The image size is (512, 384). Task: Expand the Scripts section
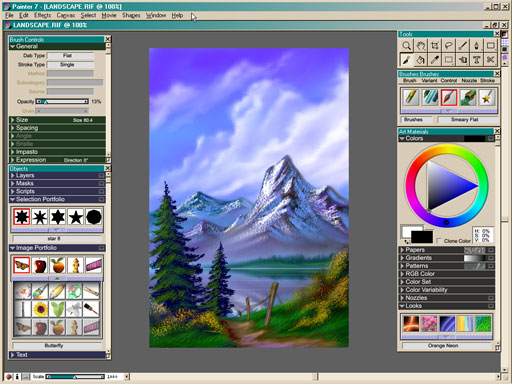tap(13, 191)
